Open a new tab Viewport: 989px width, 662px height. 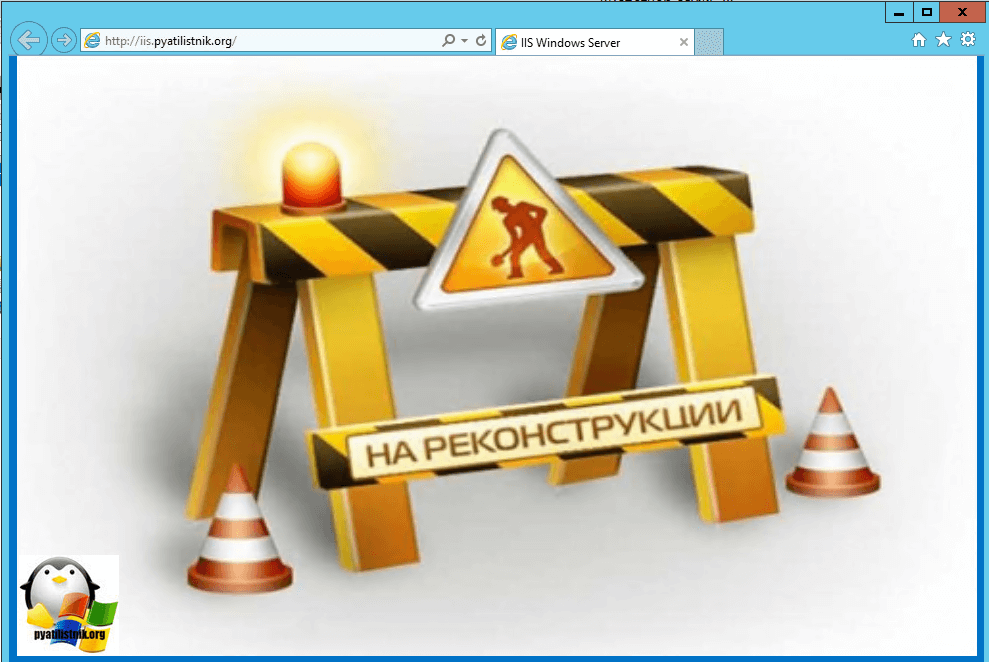click(x=709, y=42)
